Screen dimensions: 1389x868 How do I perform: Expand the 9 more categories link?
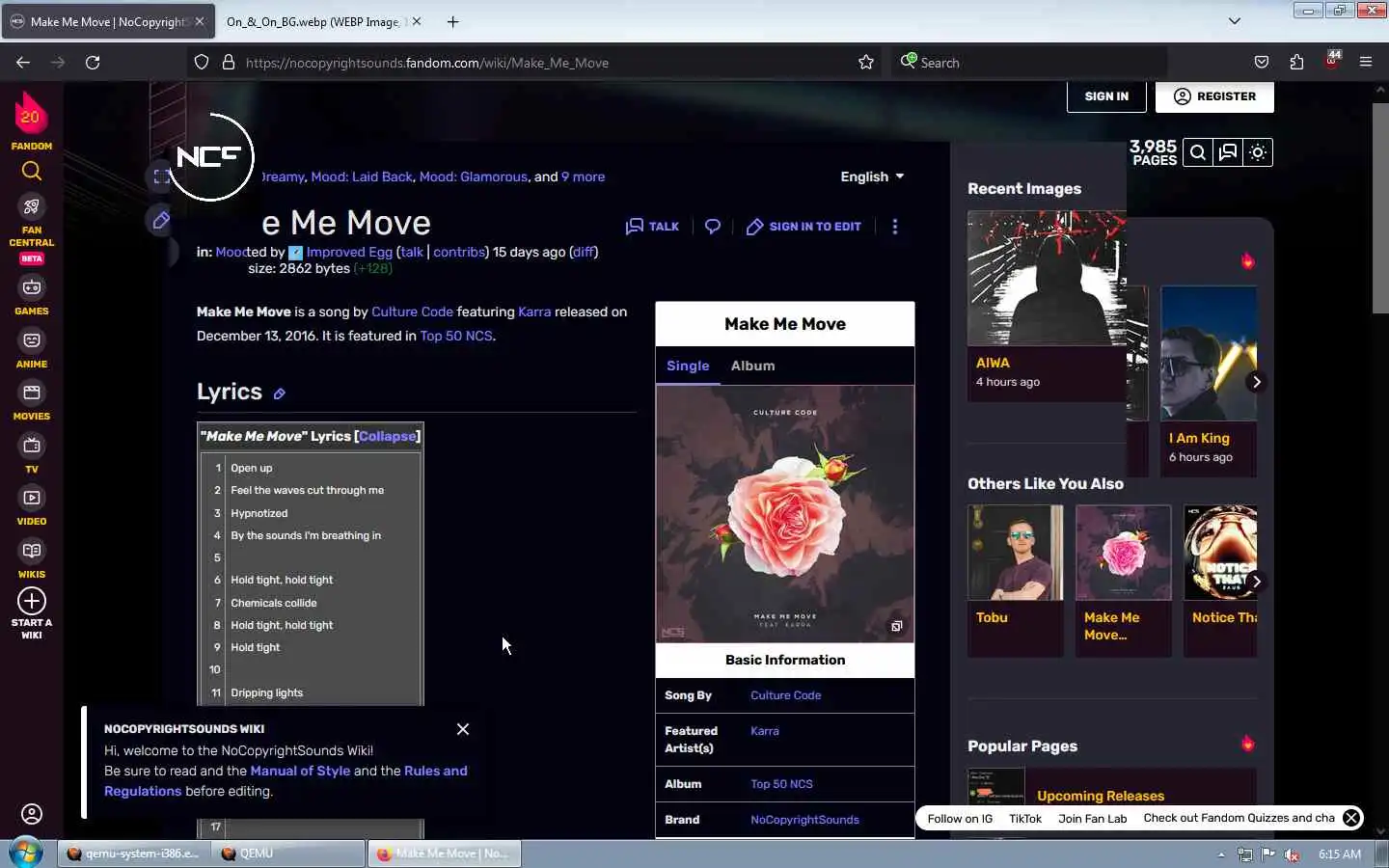(583, 176)
